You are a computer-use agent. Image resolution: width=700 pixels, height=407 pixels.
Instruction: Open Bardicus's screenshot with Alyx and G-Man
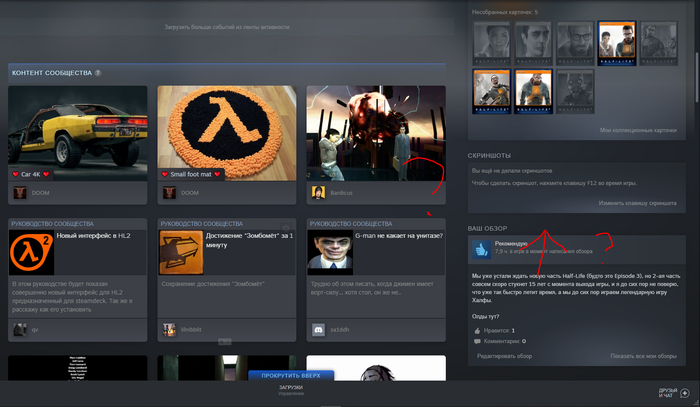pyautogui.click(x=376, y=133)
